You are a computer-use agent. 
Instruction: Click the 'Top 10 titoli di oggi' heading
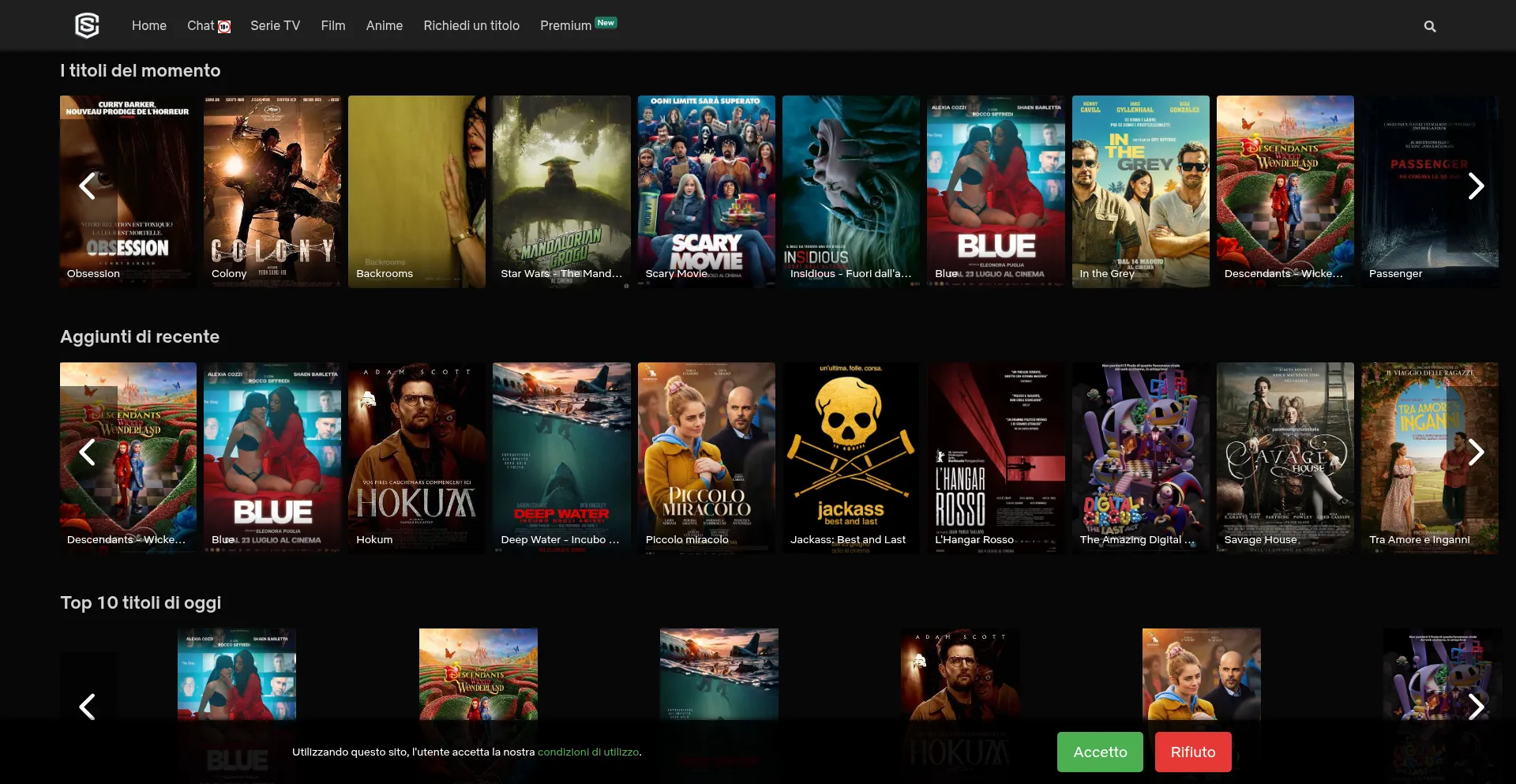[x=141, y=602]
